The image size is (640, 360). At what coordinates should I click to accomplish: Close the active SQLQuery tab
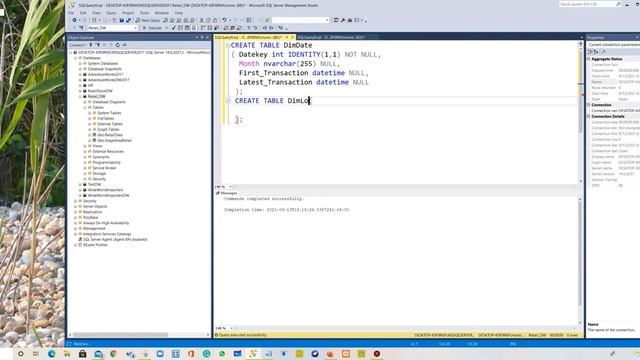[x=292, y=37]
